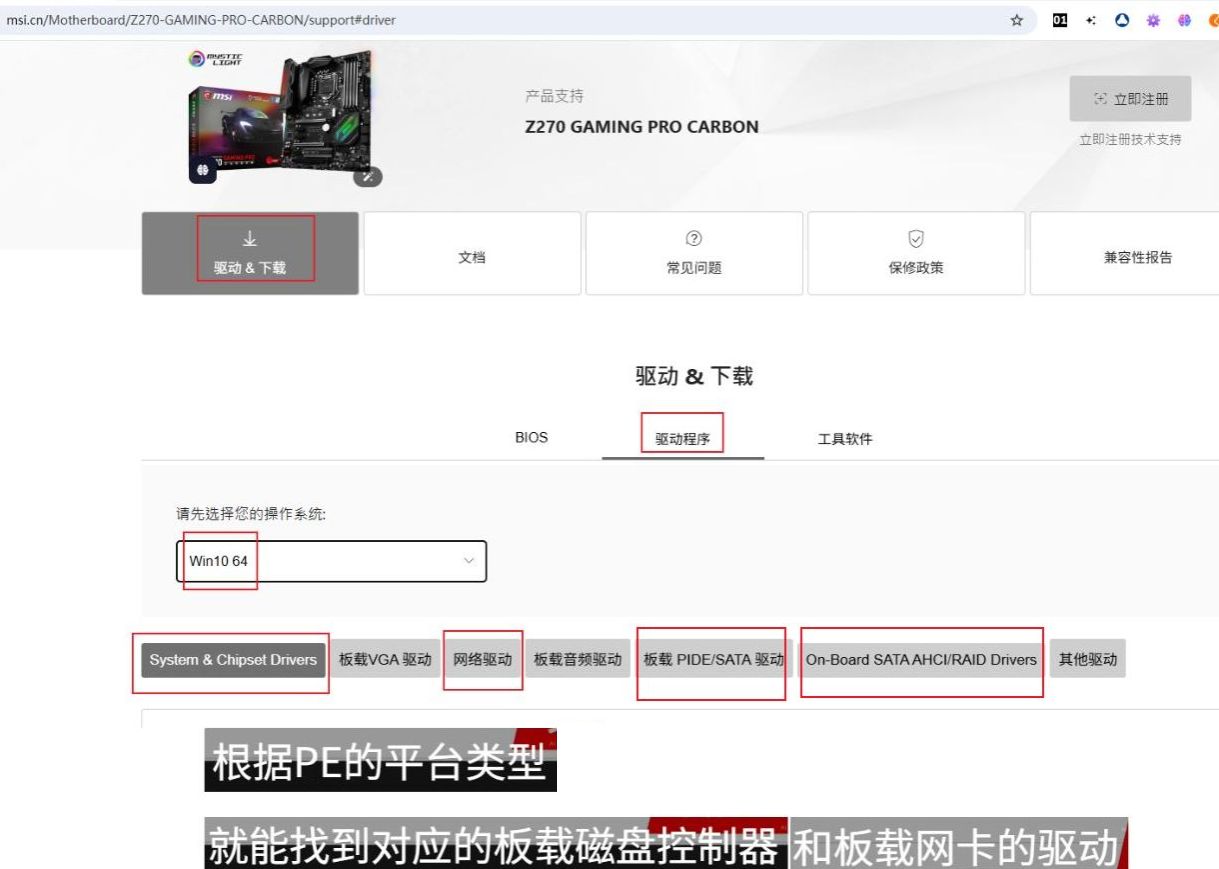Click the download arrow icon above 驱动 & 下载

pyautogui.click(x=250, y=239)
